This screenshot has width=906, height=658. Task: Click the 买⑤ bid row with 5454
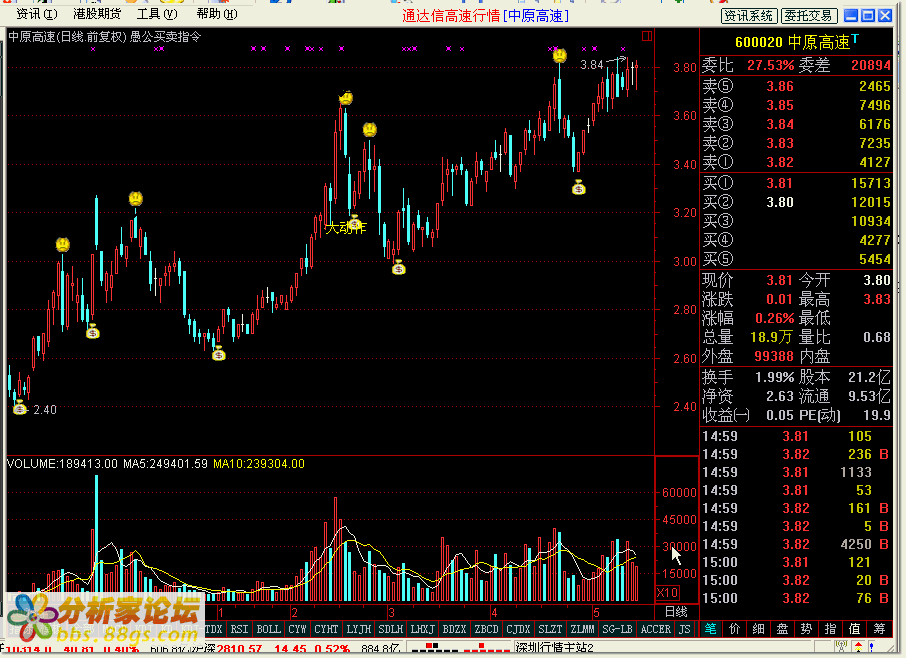click(x=797, y=259)
